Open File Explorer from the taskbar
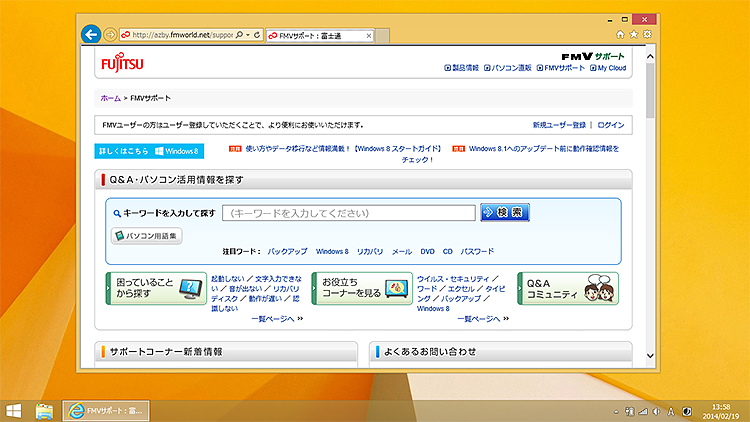Screen dimensions: 750x422 (x=45, y=410)
